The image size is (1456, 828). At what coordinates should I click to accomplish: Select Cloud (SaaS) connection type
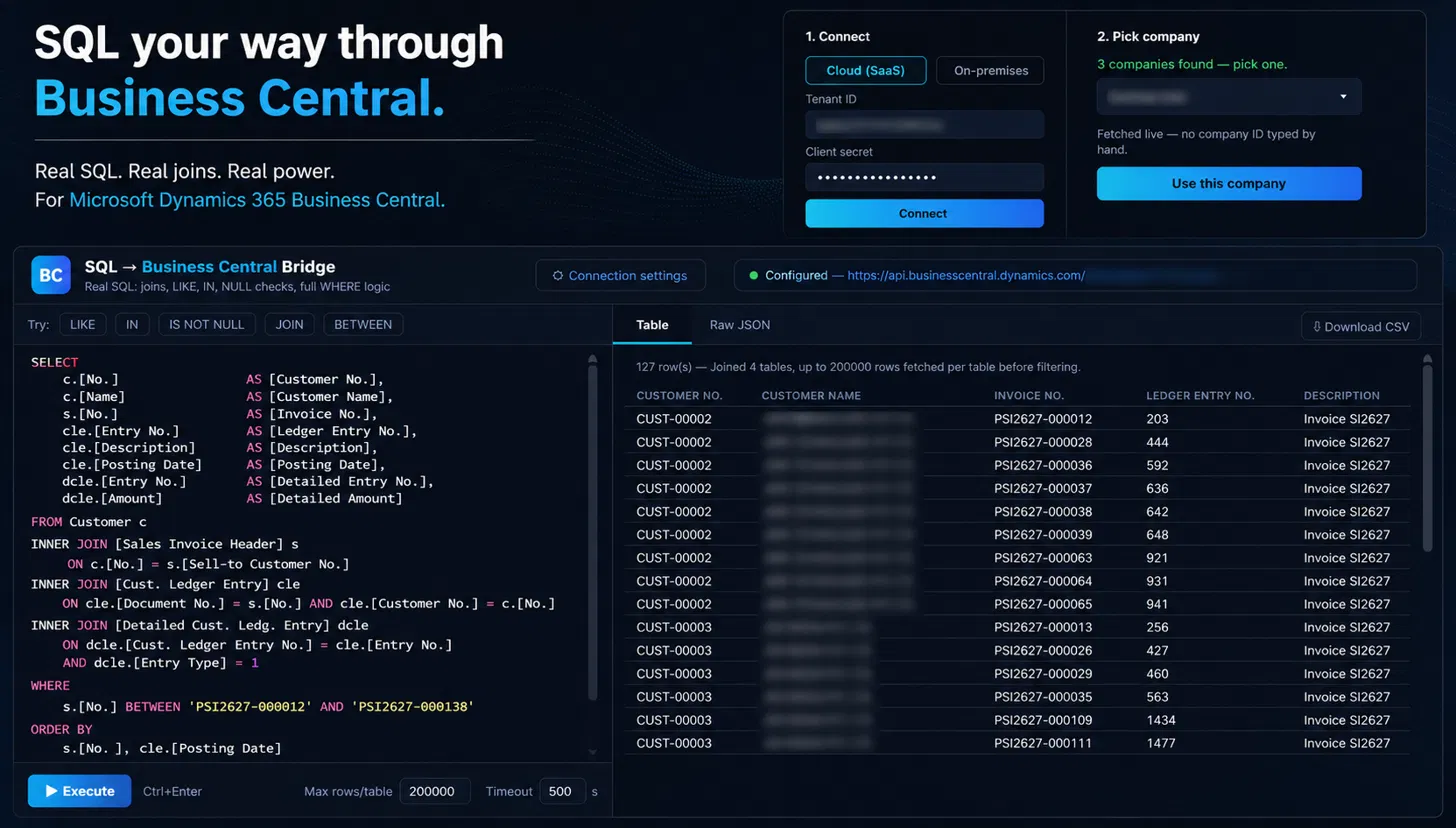pos(866,70)
